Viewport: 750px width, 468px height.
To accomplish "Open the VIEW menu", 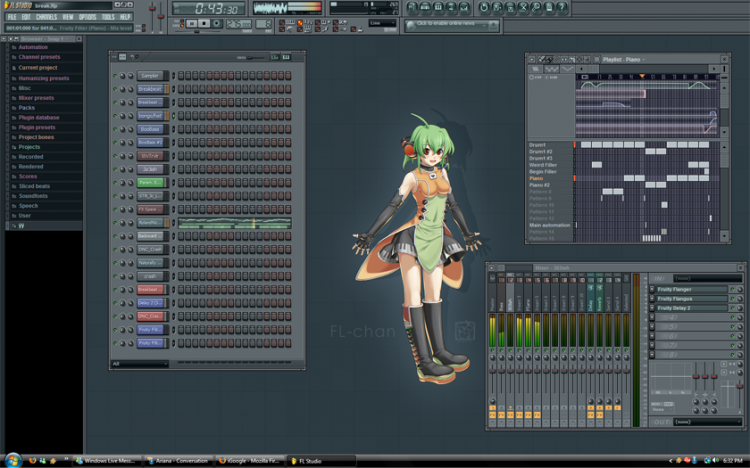I will [x=68, y=17].
